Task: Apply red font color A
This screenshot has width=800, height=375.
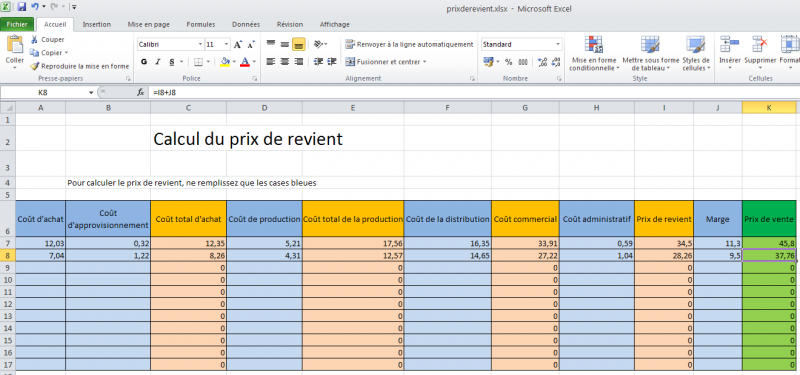Action: [245, 62]
